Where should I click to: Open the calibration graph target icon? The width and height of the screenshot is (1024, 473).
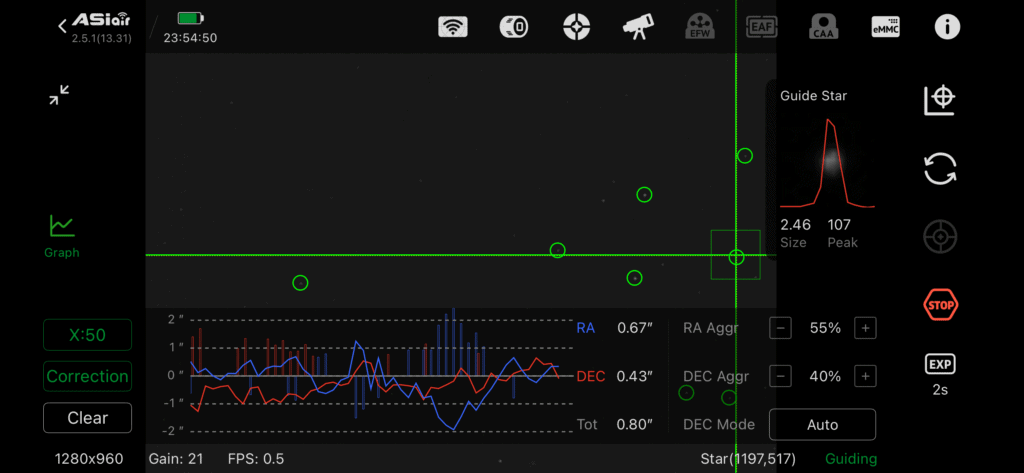(940, 99)
